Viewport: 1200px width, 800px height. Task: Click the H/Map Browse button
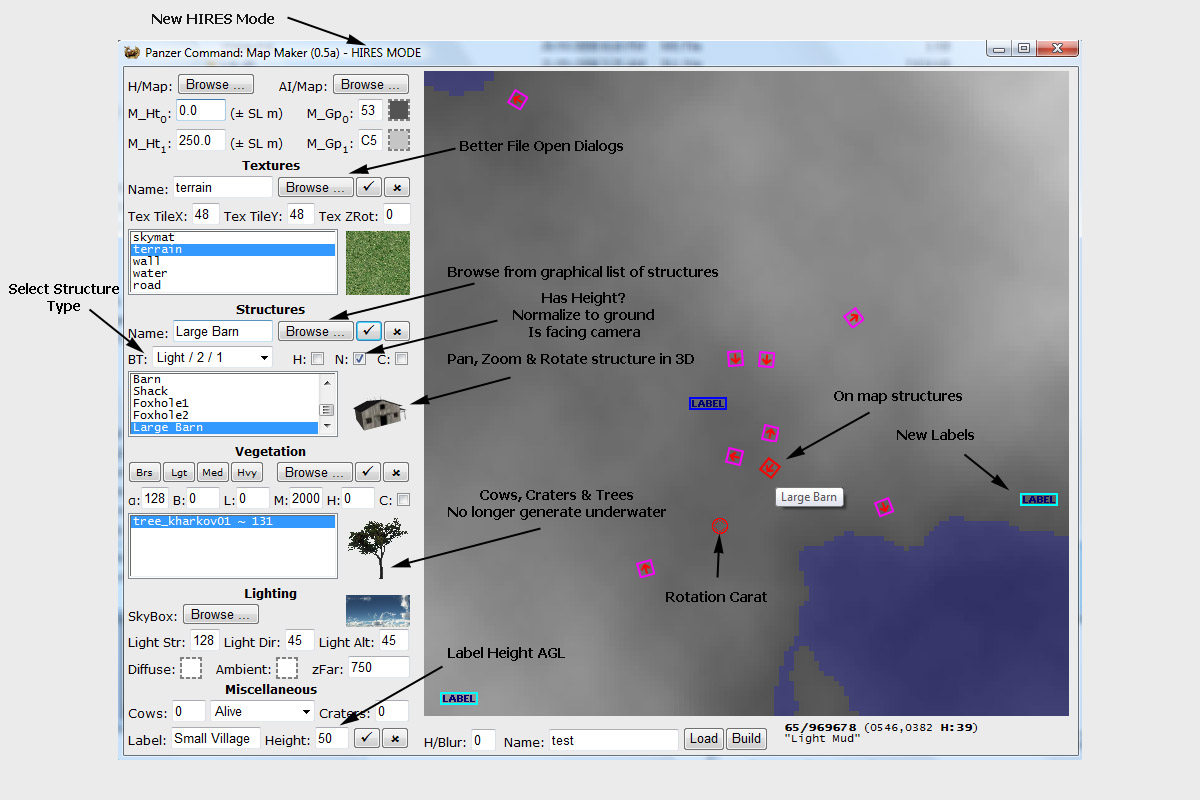point(215,85)
